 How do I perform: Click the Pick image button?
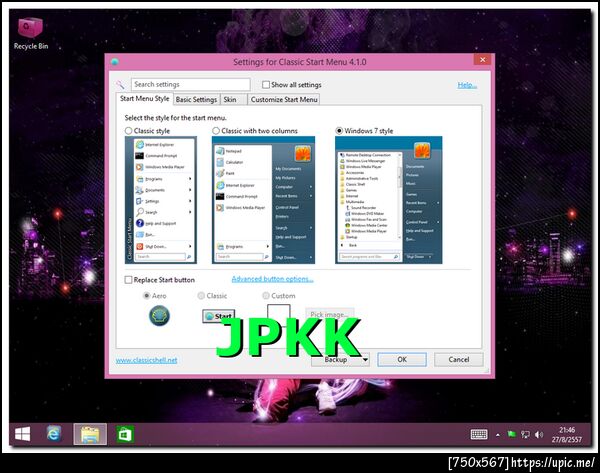coord(329,315)
